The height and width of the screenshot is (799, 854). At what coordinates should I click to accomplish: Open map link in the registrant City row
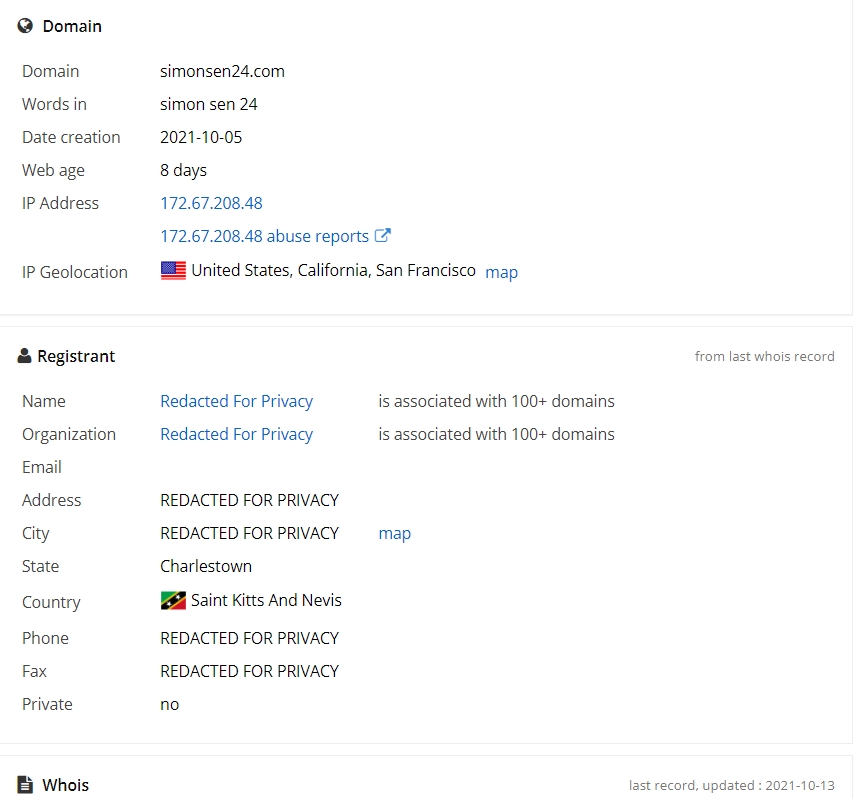coord(394,533)
